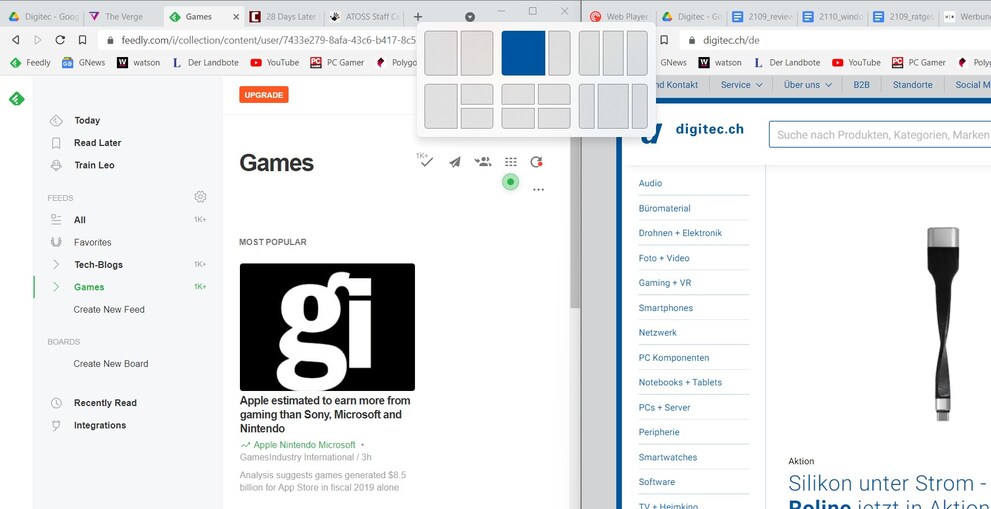The height and width of the screenshot is (509, 991).
Task: Open the Gaming + VR category
Action: (665, 283)
